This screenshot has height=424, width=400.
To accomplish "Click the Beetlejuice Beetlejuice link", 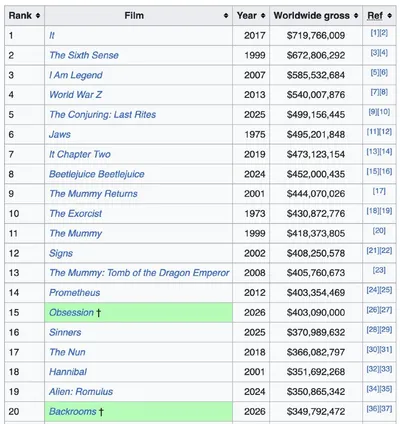I will coord(97,174).
